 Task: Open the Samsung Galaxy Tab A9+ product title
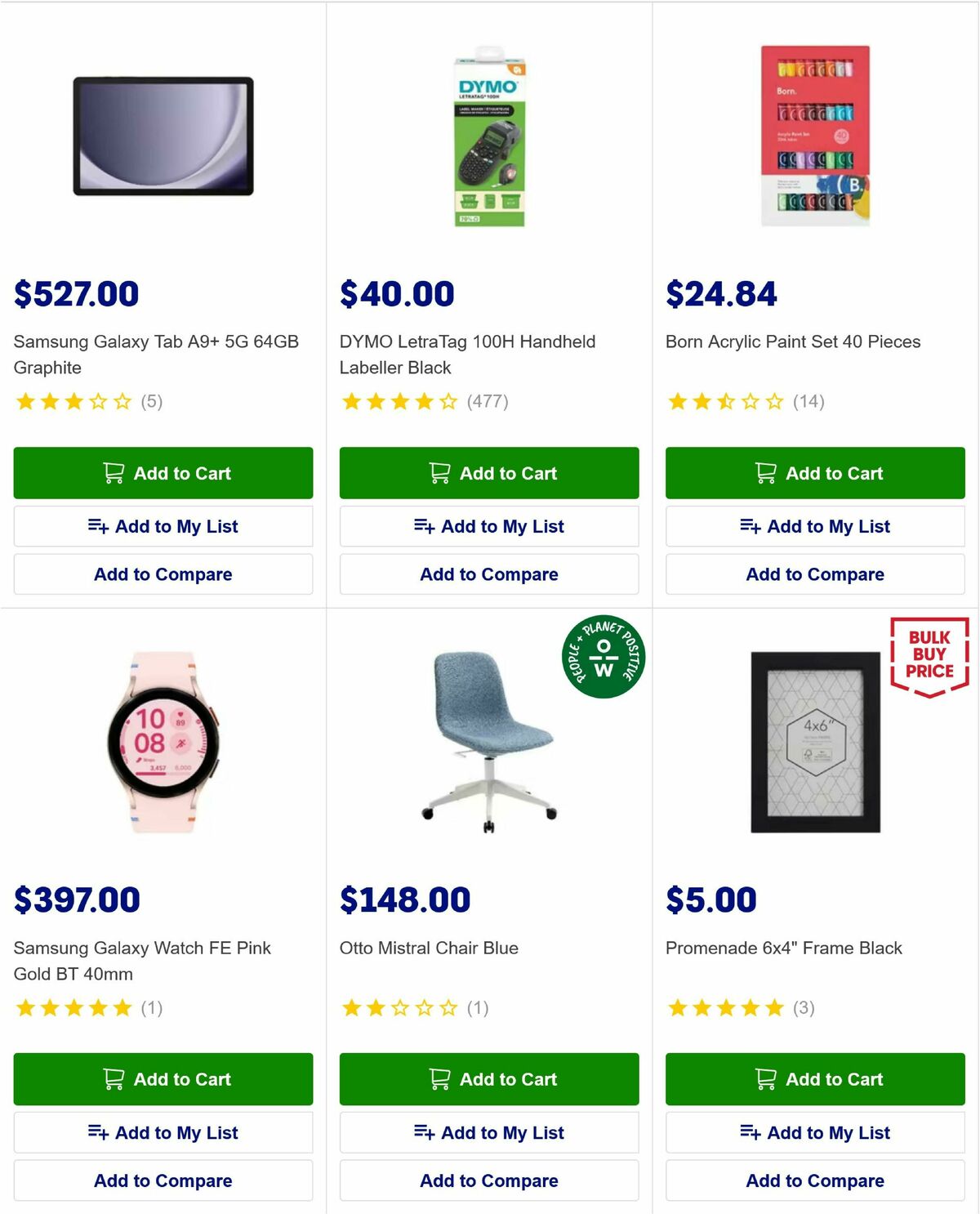click(x=155, y=355)
